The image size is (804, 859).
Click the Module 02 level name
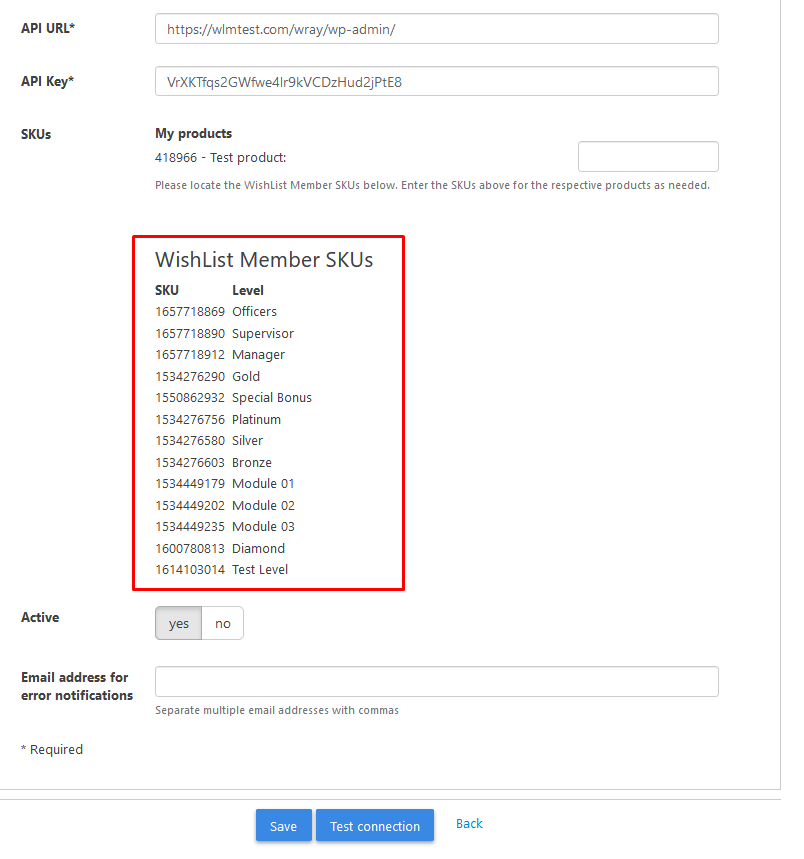click(263, 505)
